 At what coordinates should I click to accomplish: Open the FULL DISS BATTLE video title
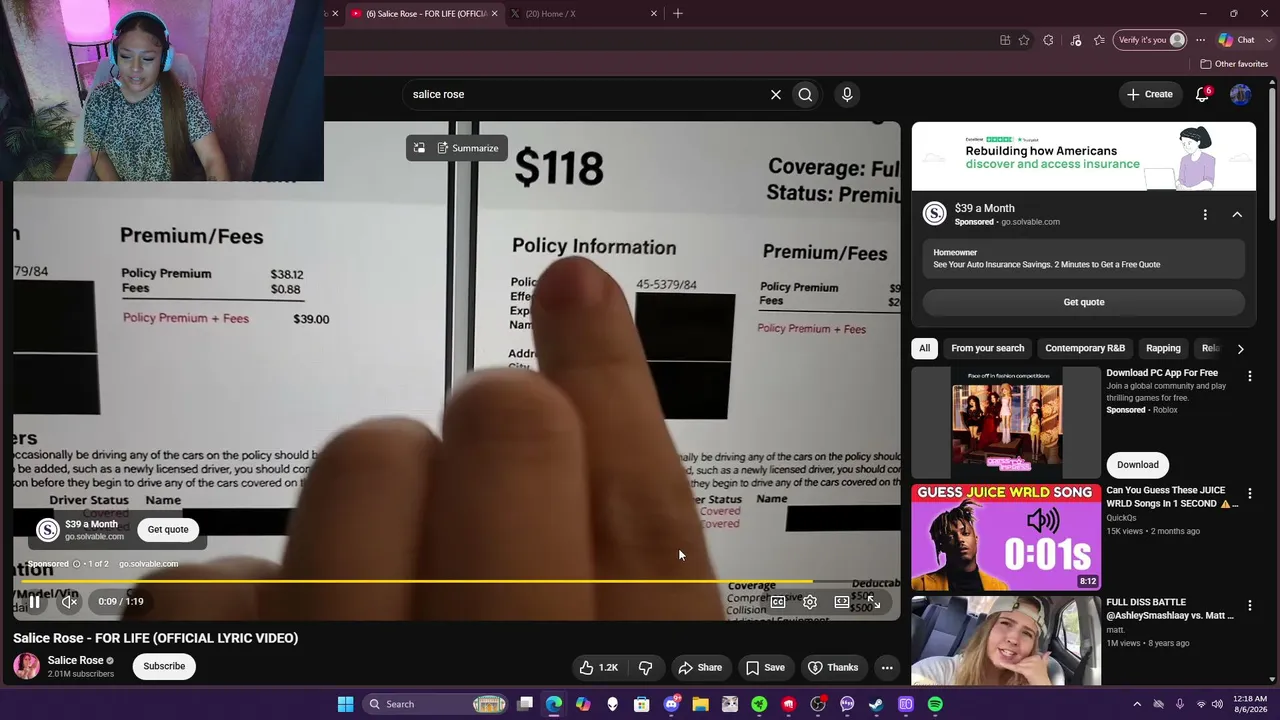point(1170,609)
